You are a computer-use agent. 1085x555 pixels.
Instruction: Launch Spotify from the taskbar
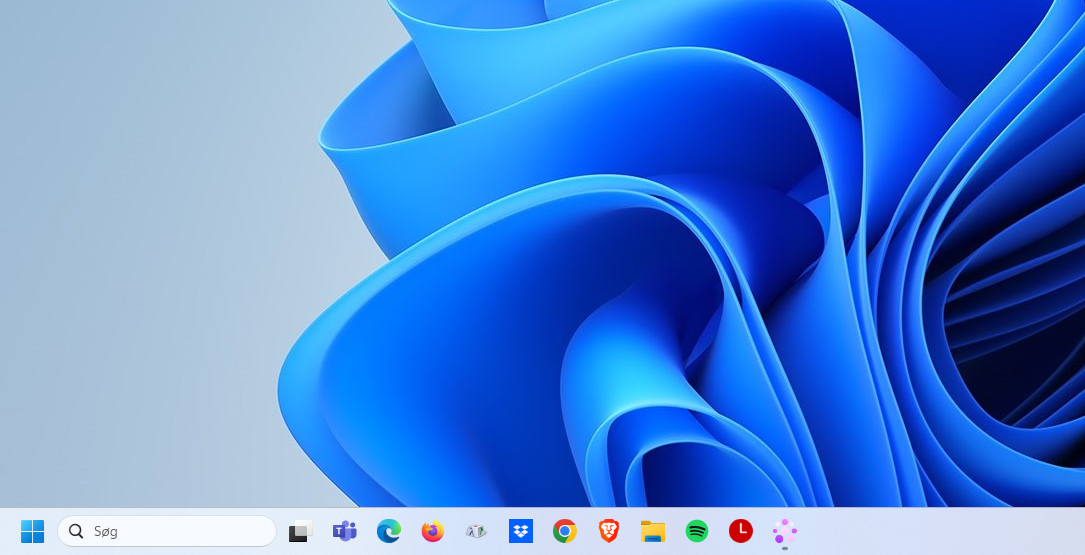697,531
